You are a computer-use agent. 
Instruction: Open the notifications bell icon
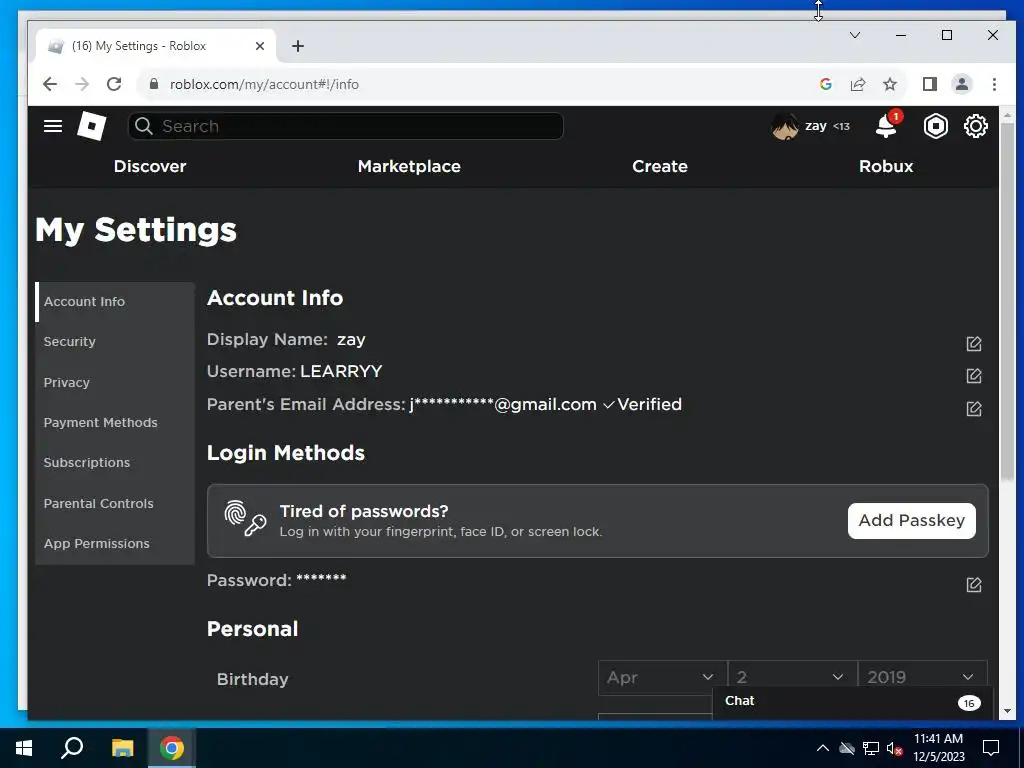point(886,125)
